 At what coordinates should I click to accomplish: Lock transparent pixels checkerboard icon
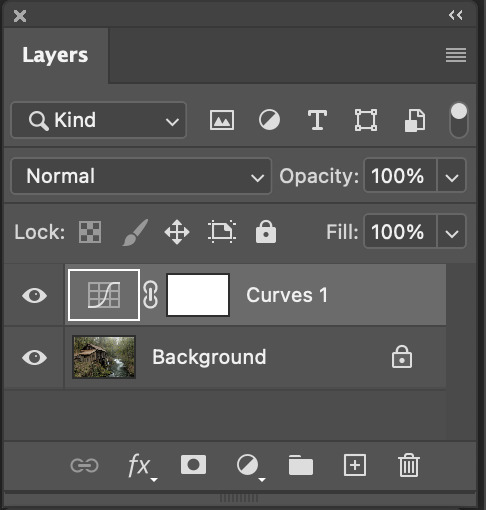pos(90,232)
